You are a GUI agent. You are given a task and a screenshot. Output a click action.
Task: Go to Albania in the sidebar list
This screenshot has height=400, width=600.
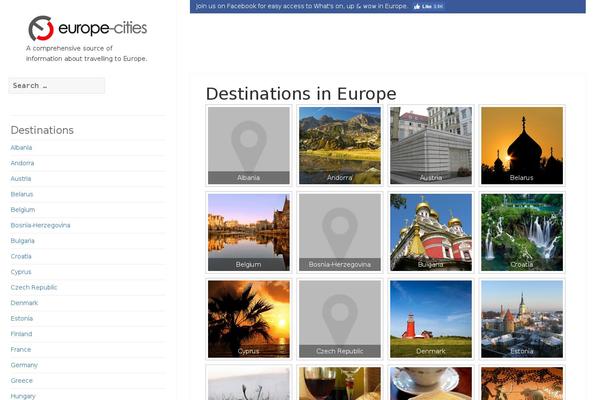pyautogui.click(x=21, y=147)
